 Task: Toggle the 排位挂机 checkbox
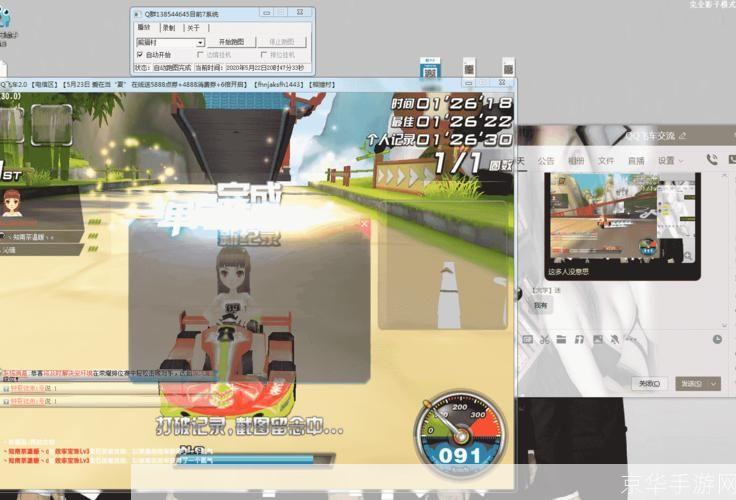click(x=264, y=55)
